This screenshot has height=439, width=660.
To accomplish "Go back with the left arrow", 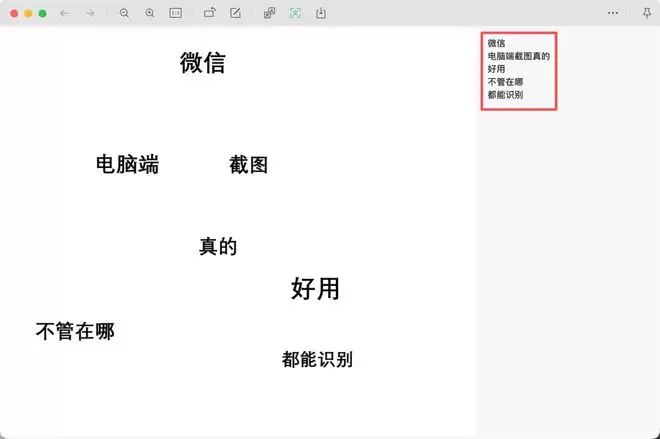I will point(64,13).
